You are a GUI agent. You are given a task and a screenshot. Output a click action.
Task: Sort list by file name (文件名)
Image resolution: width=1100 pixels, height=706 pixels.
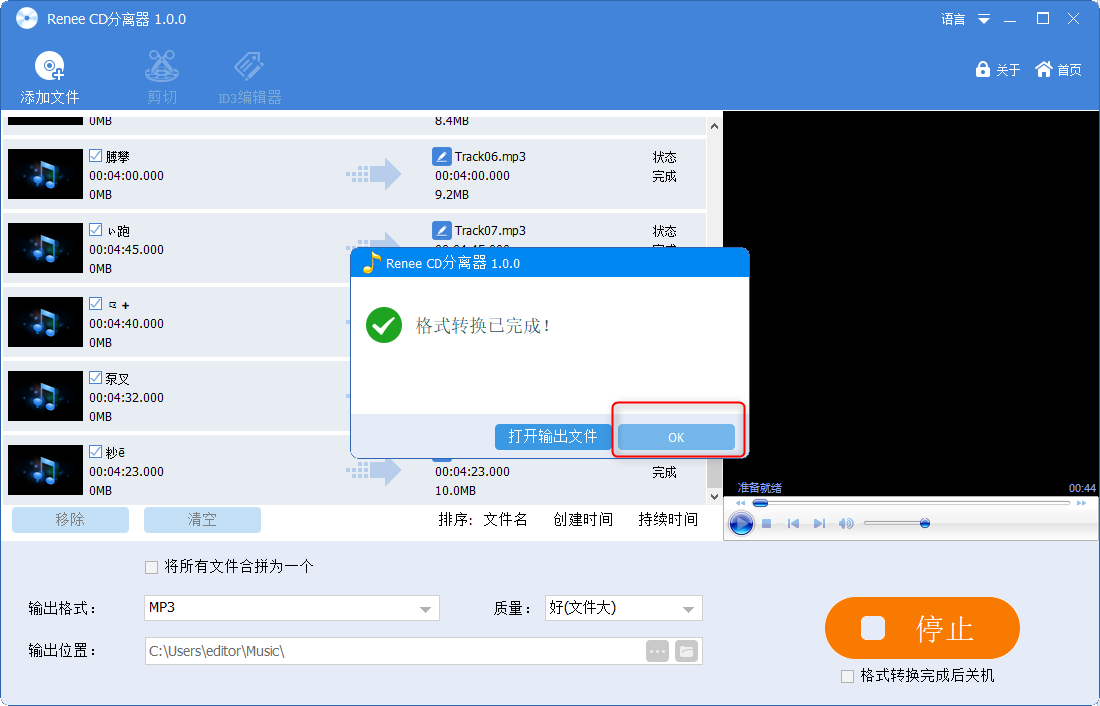tap(505, 519)
